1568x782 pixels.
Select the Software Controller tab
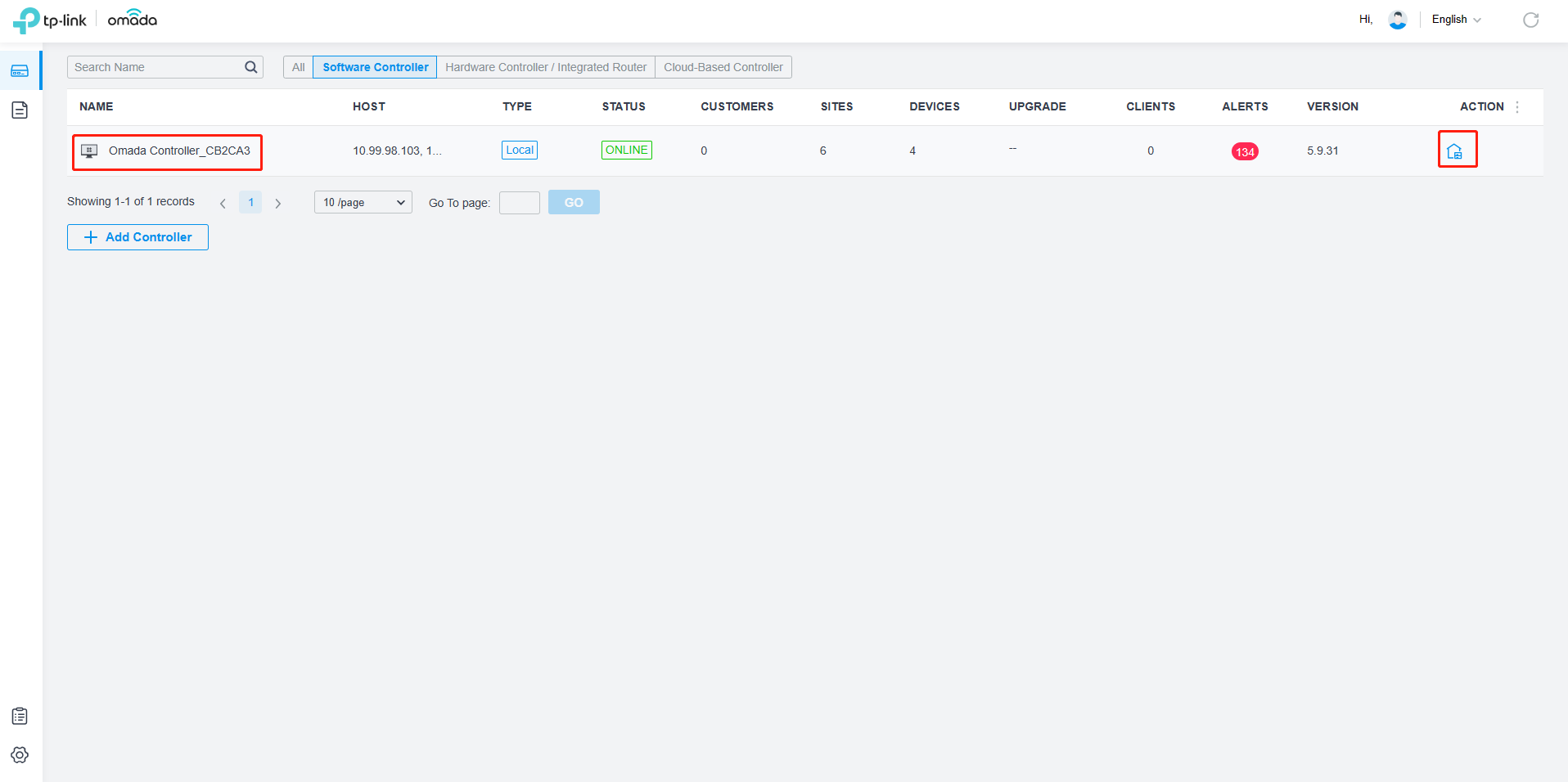(x=375, y=67)
